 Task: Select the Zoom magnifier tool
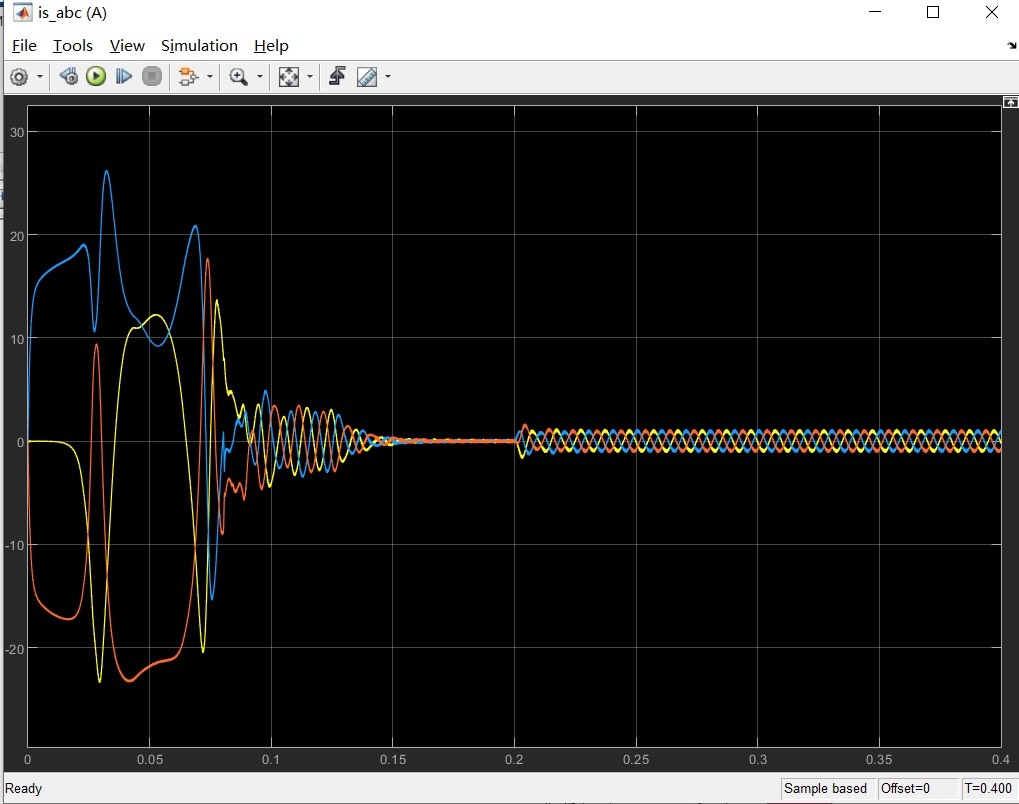[x=239, y=77]
